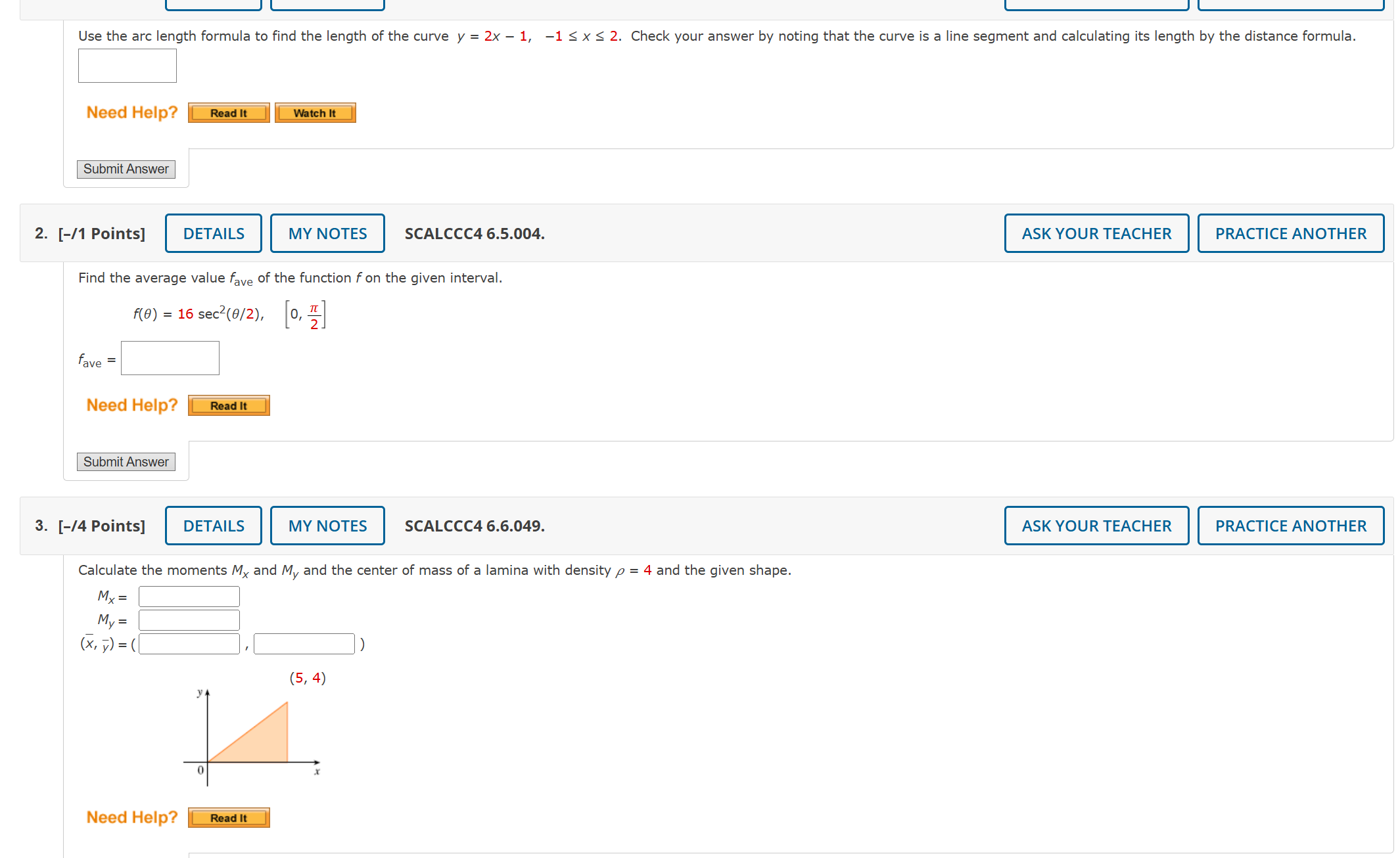Click the My moment input field

click(189, 620)
